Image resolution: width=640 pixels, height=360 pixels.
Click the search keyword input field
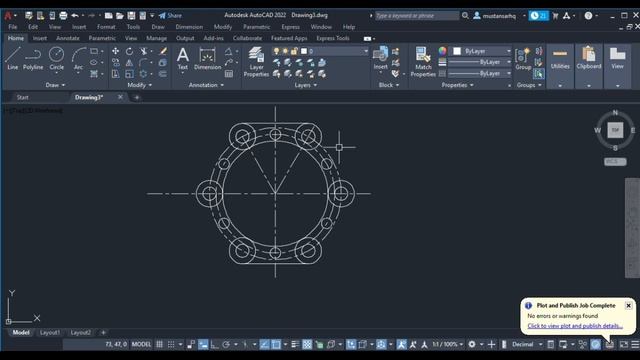coord(417,16)
